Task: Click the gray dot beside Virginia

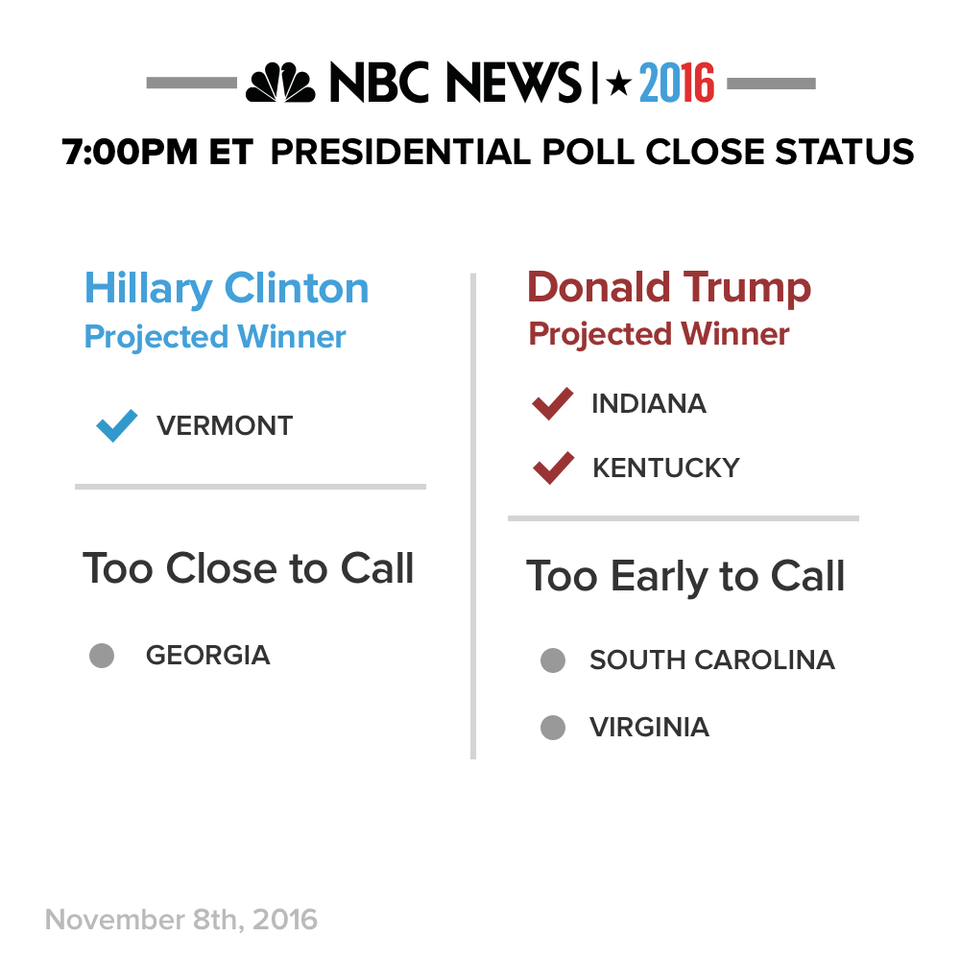Action: [553, 727]
